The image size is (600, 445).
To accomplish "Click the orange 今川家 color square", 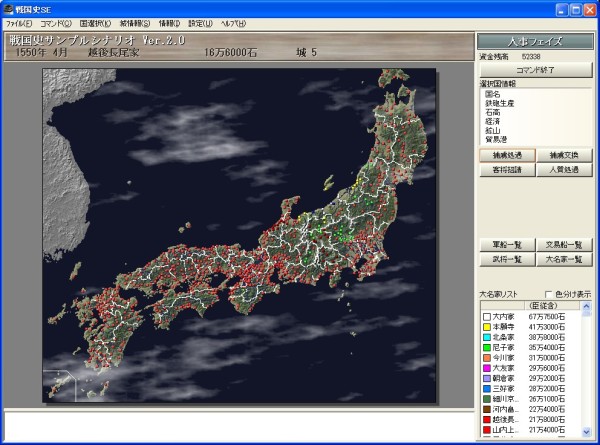I will click(487, 358).
